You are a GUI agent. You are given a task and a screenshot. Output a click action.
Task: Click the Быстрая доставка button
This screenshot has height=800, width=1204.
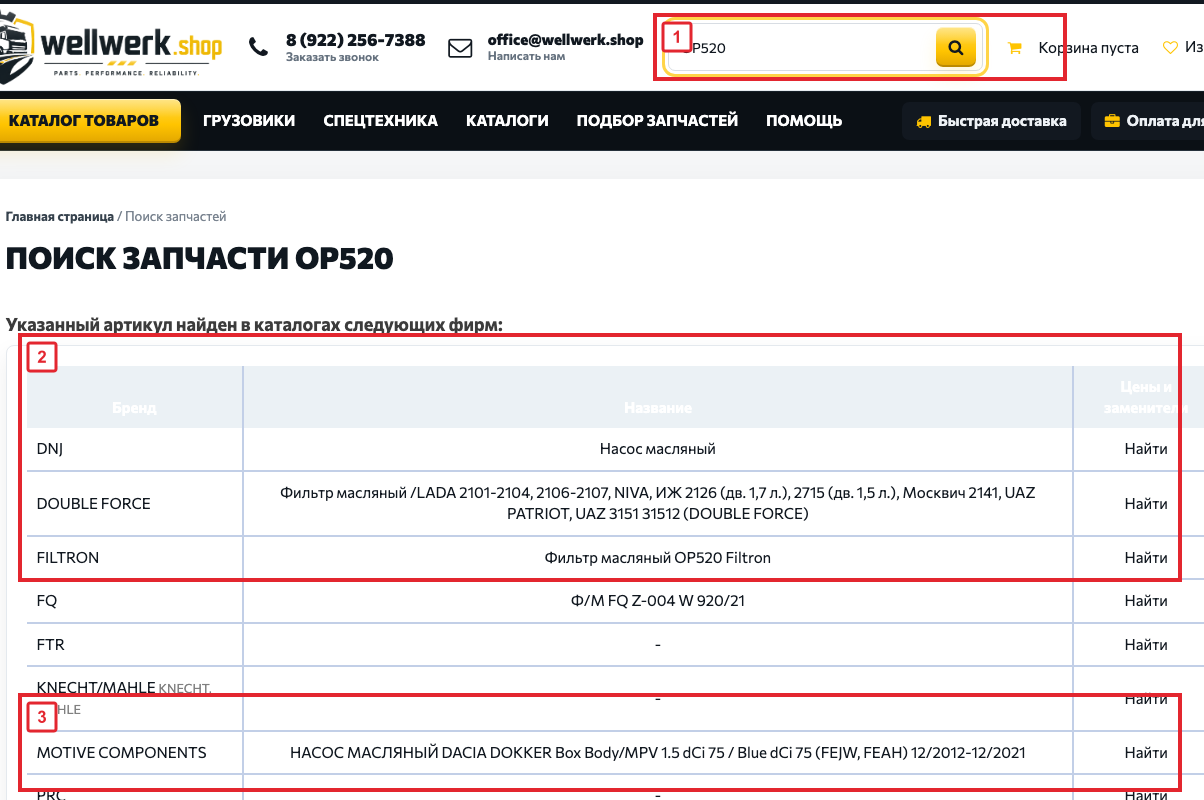[x=991, y=121]
